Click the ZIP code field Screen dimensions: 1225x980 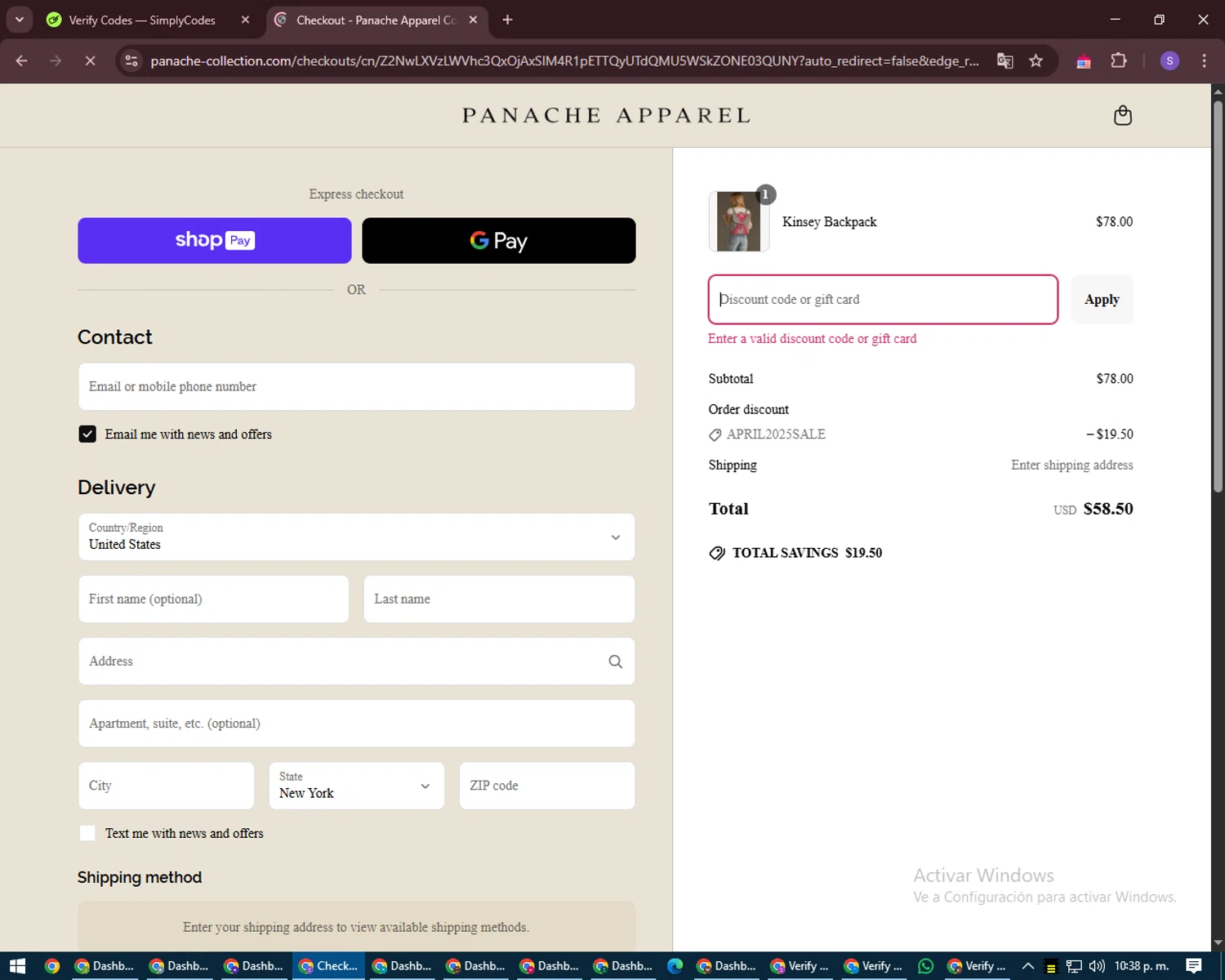(x=547, y=786)
